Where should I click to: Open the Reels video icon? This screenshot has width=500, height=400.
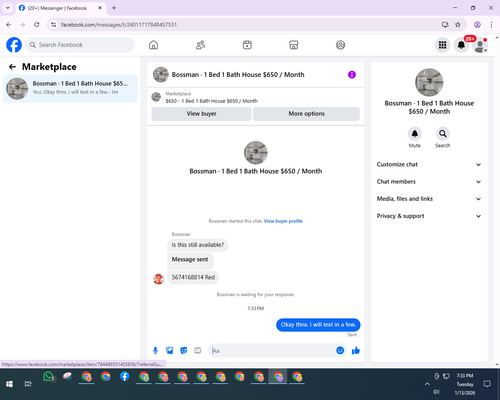click(x=247, y=45)
